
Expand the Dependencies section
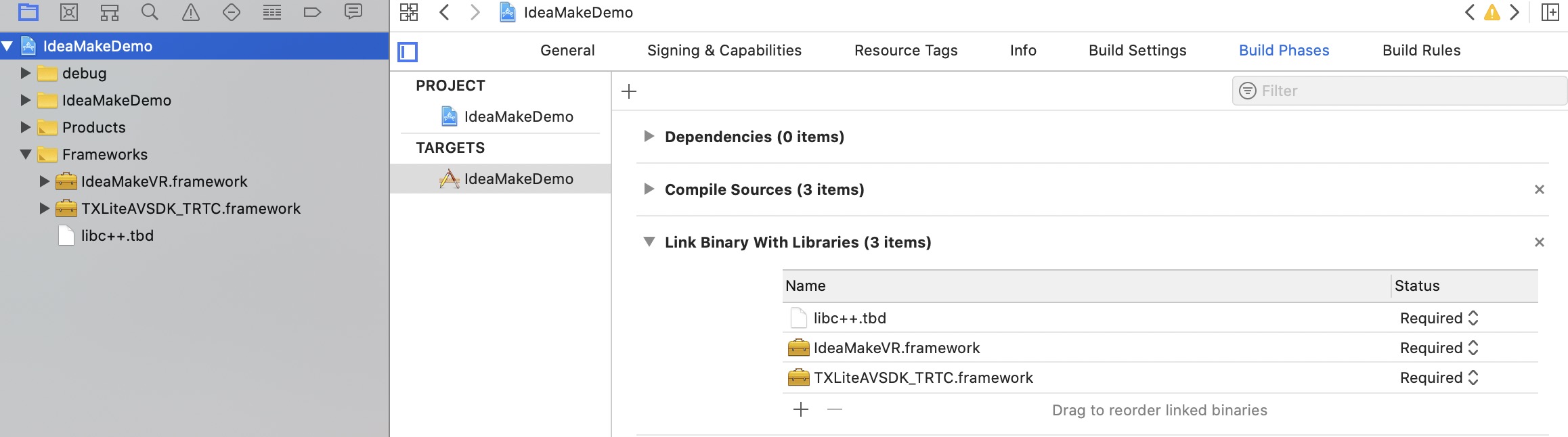click(x=649, y=137)
